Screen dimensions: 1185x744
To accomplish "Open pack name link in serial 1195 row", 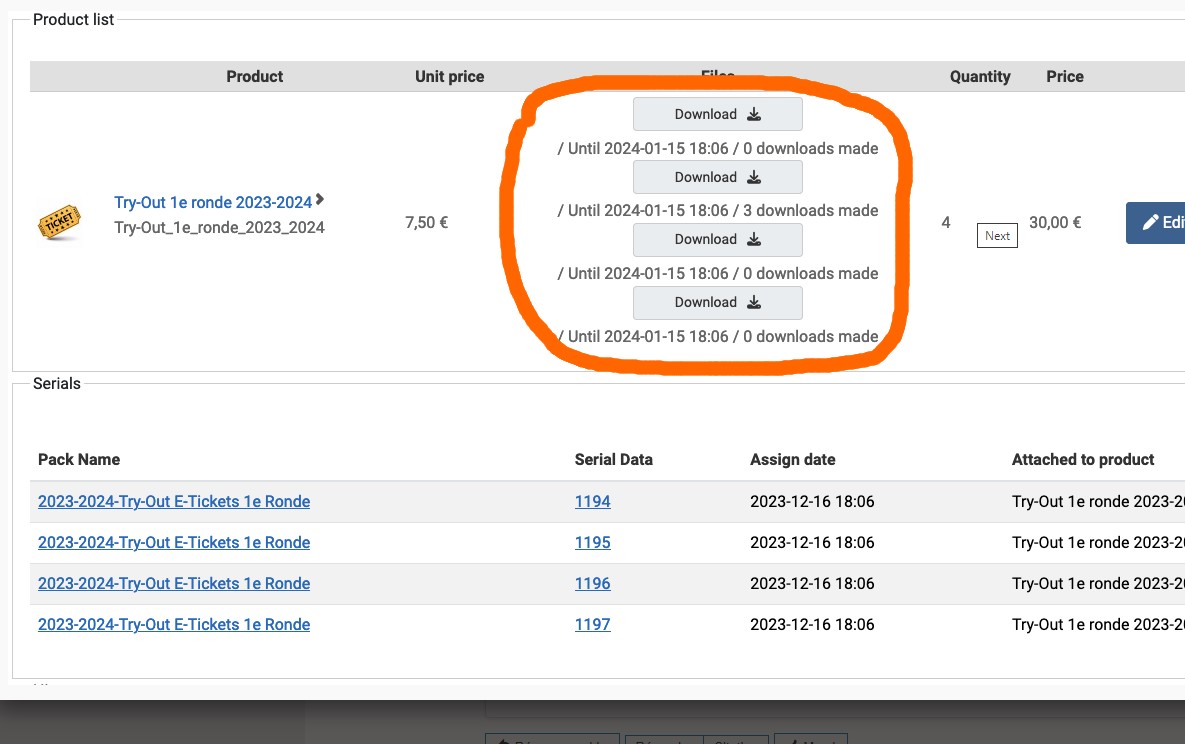I will [x=174, y=543].
